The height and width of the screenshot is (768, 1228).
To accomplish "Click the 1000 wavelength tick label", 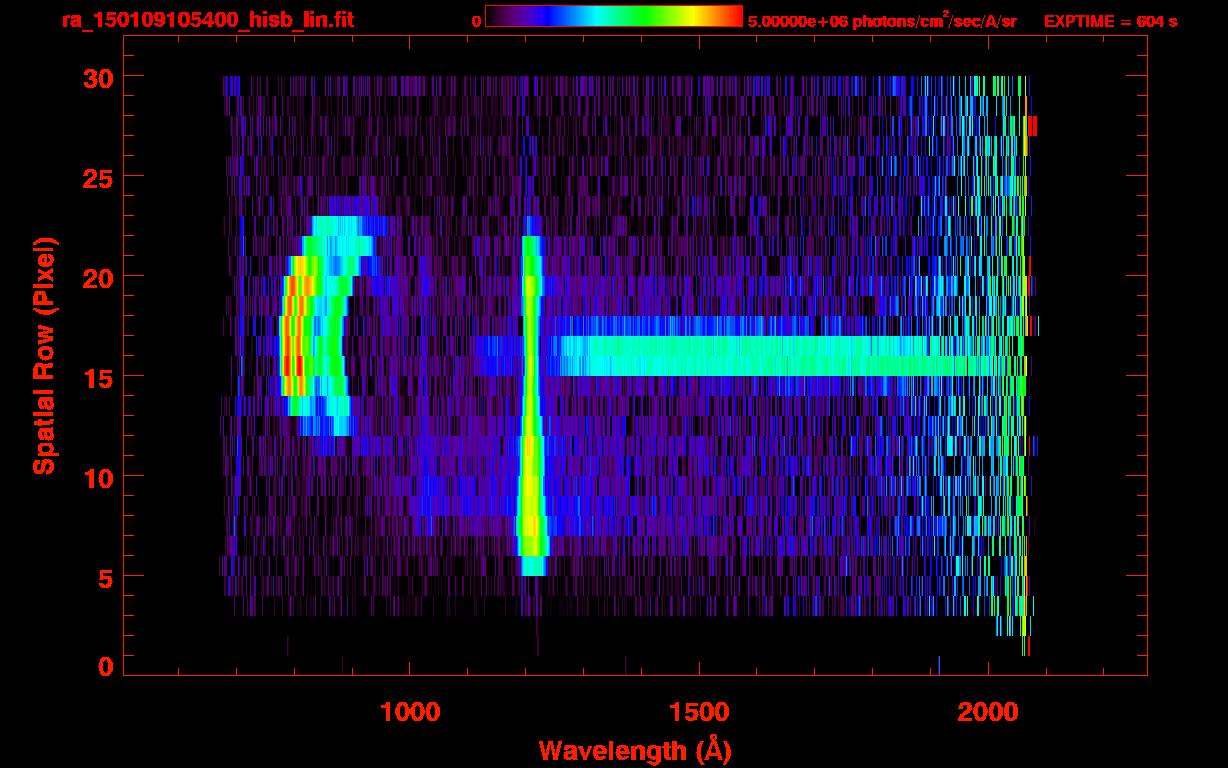I will point(410,711).
